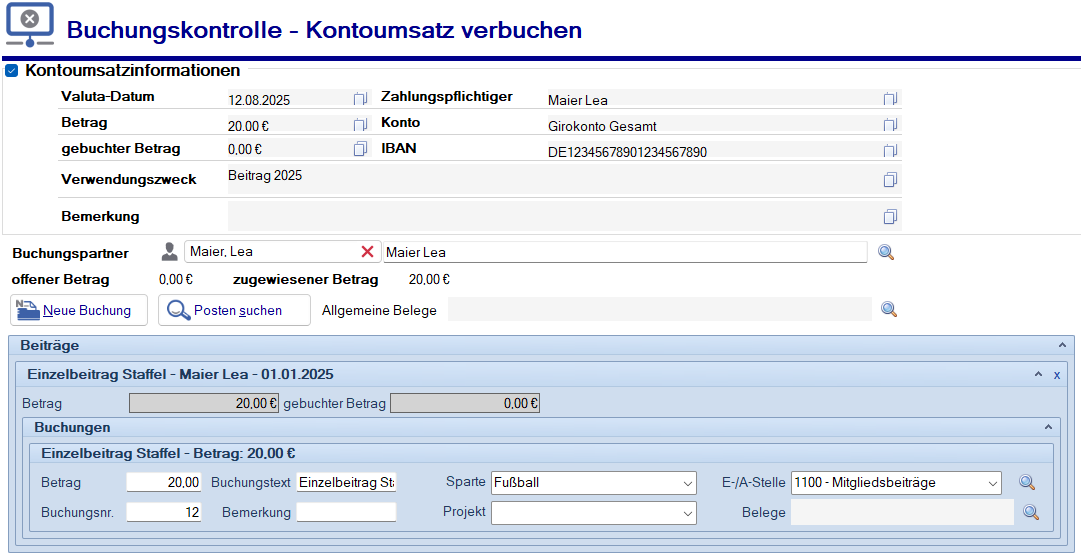Search Buchungspartner with magnifier icon
The width and height of the screenshot is (1081, 560).
[886, 252]
